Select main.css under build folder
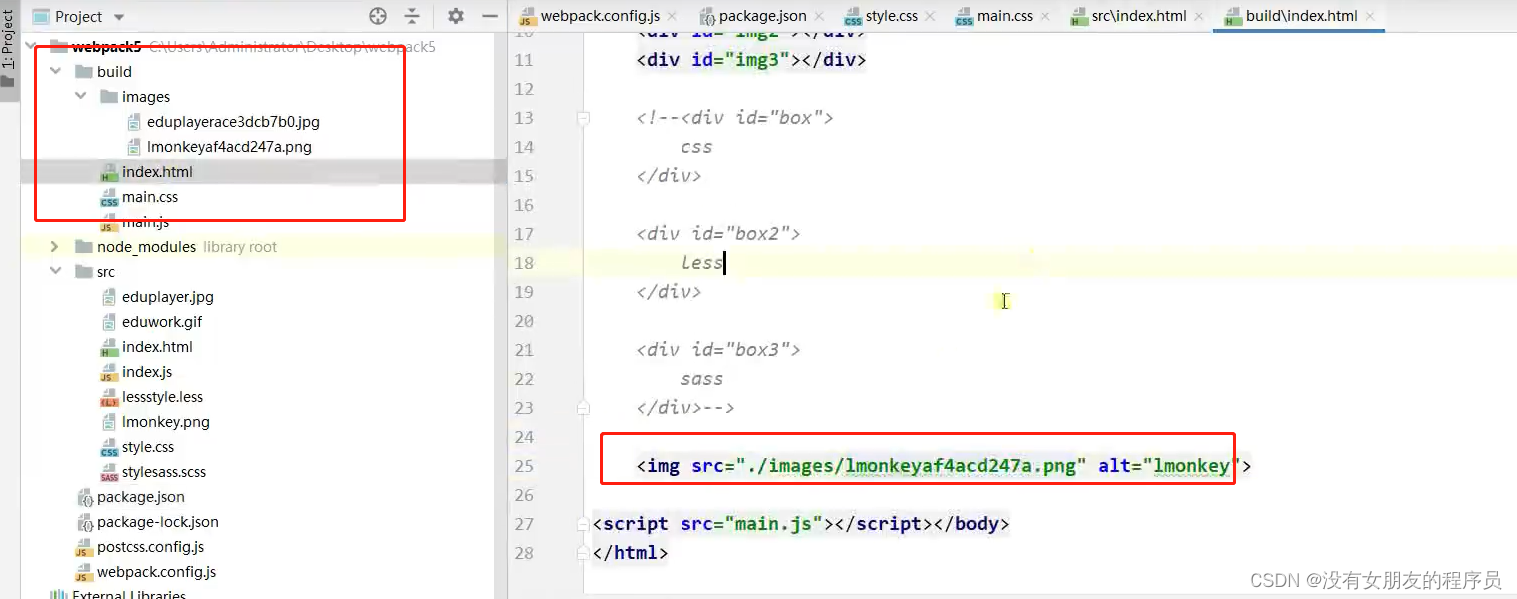The height and width of the screenshot is (599, 1517). (x=150, y=197)
